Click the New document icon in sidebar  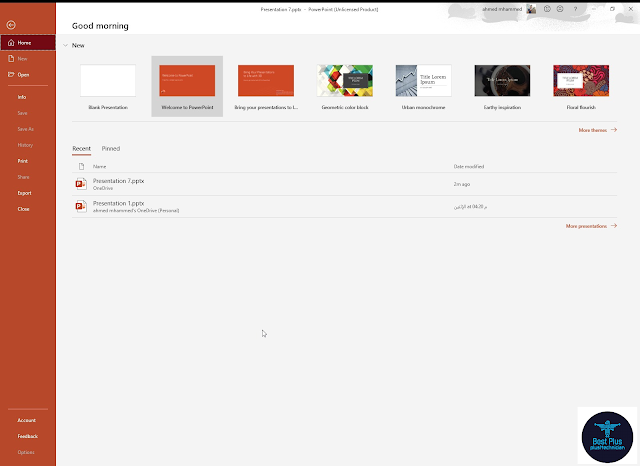click(x=11, y=59)
